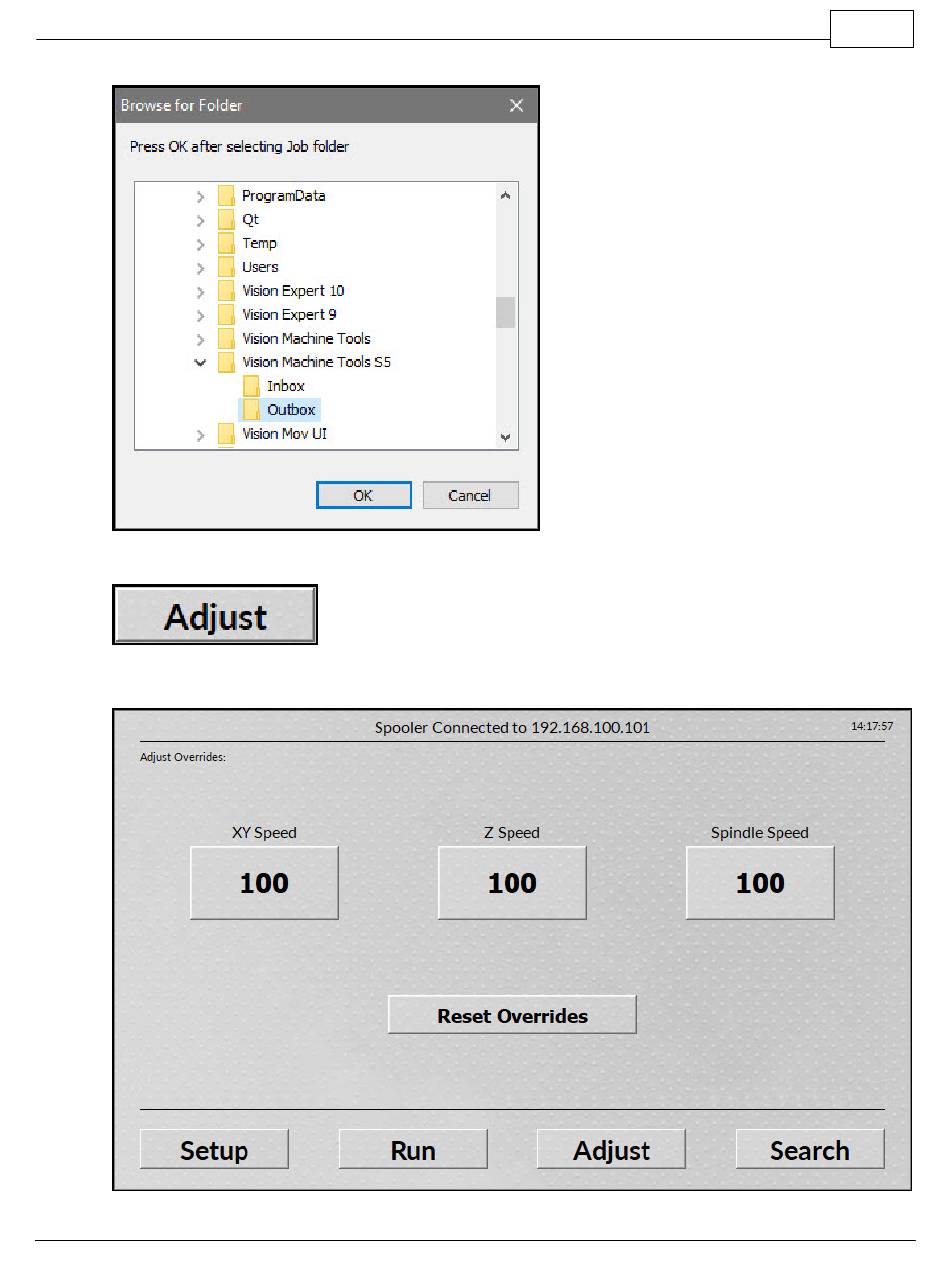Switch to the Search tab
950x1267 pixels.
pos(809,1150)
